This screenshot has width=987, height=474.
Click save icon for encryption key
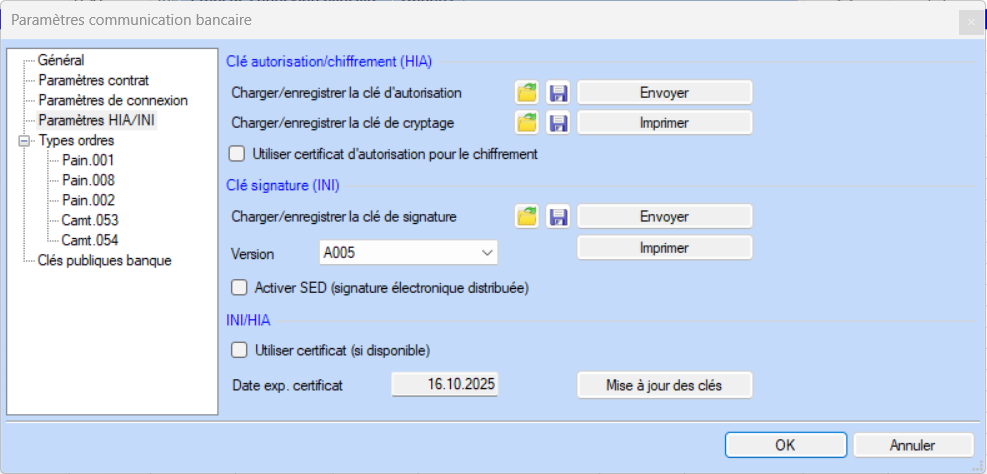tap(558, 123)
